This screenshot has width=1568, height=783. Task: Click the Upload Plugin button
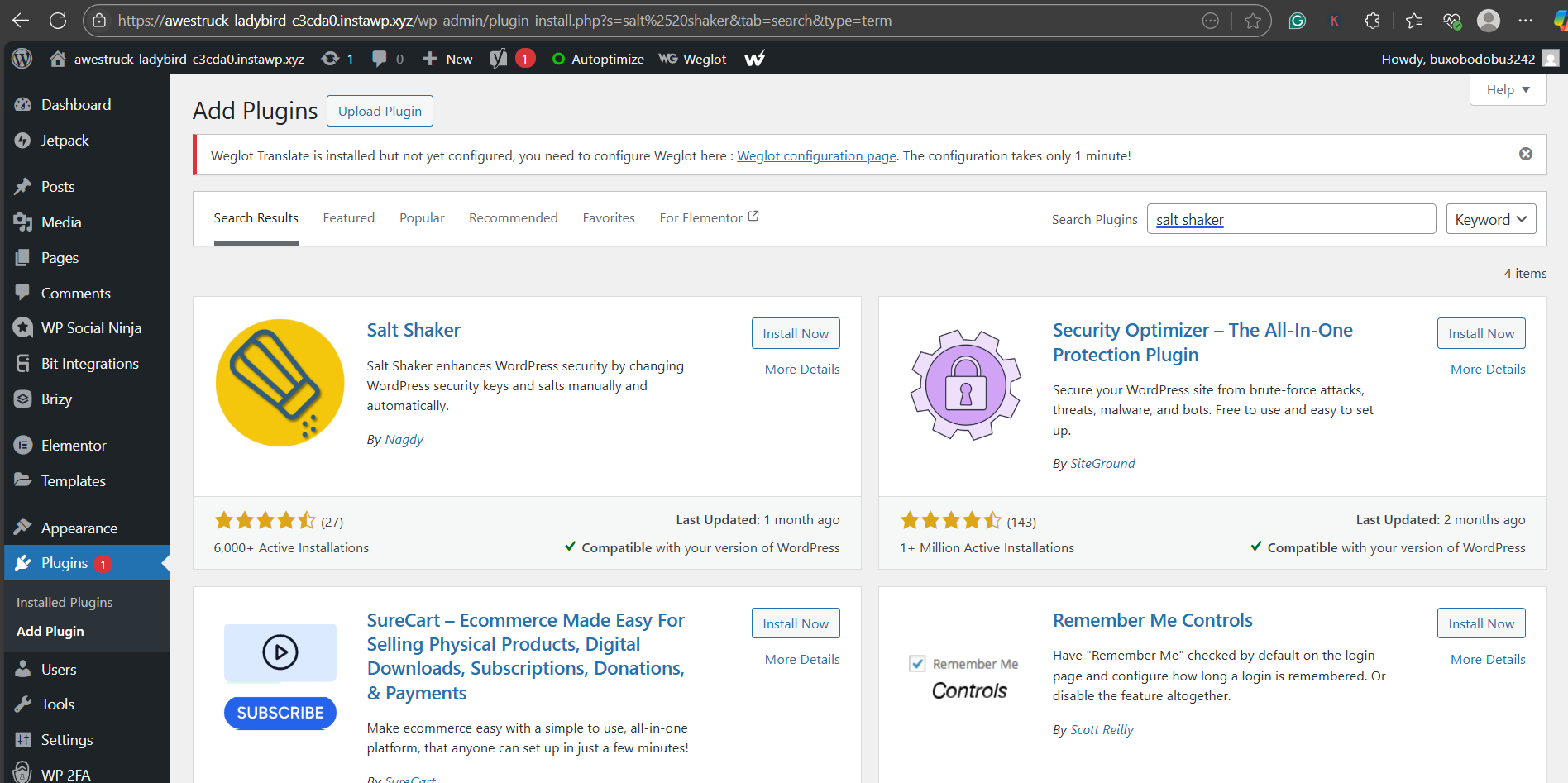(x=380, y=111)
